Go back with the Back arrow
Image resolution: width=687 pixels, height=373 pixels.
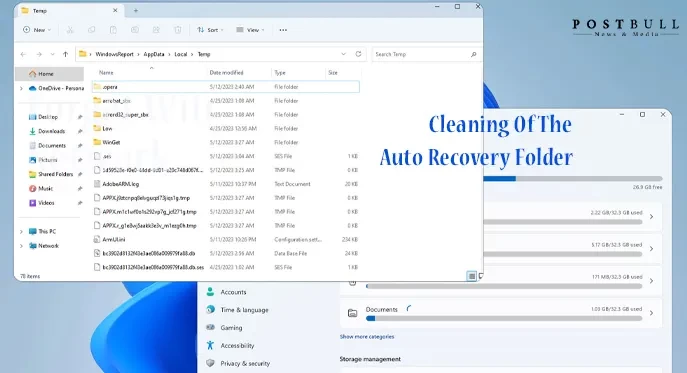23,54
